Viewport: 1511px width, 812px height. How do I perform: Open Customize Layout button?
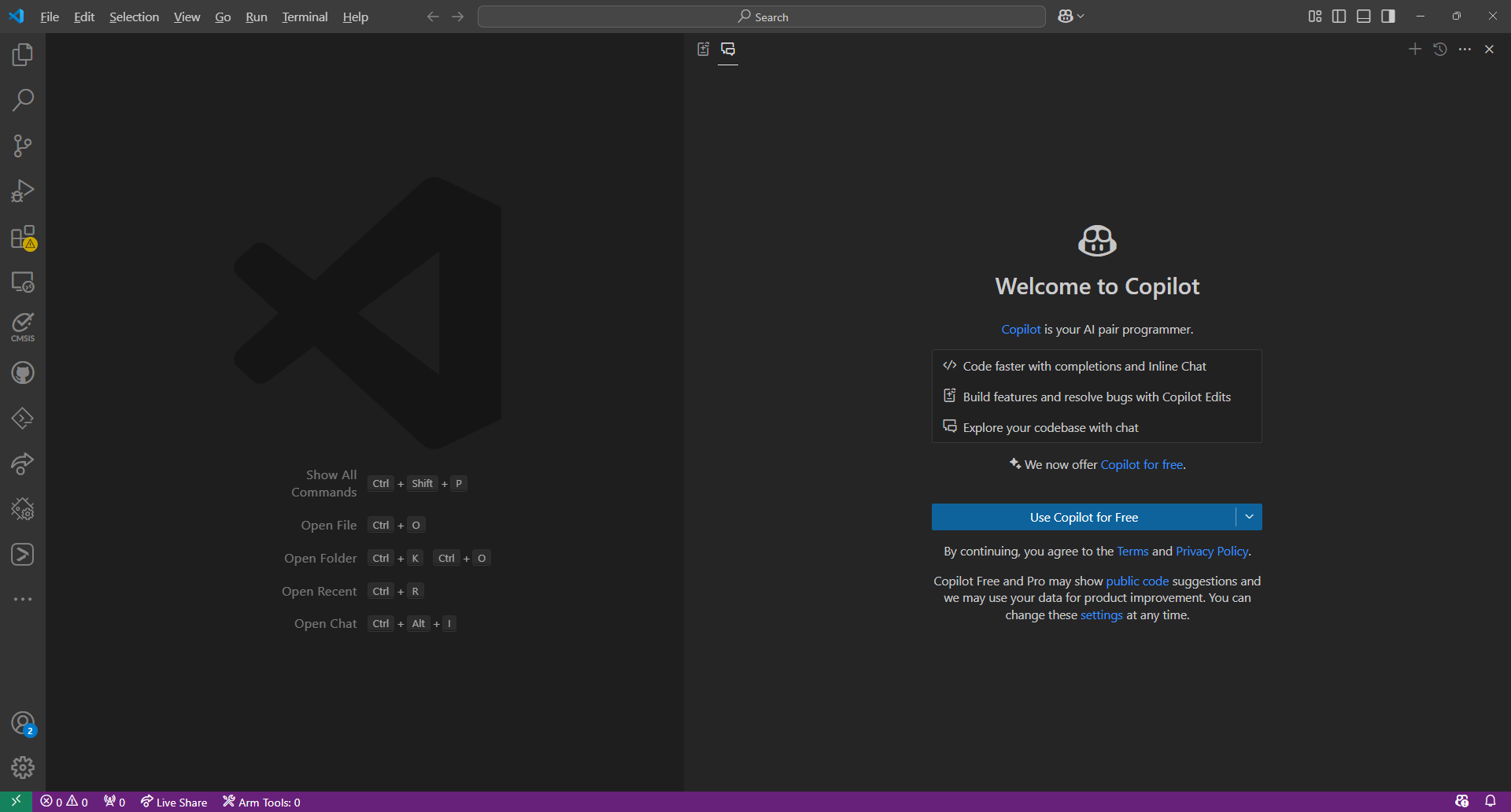(x=1315, y=17)
